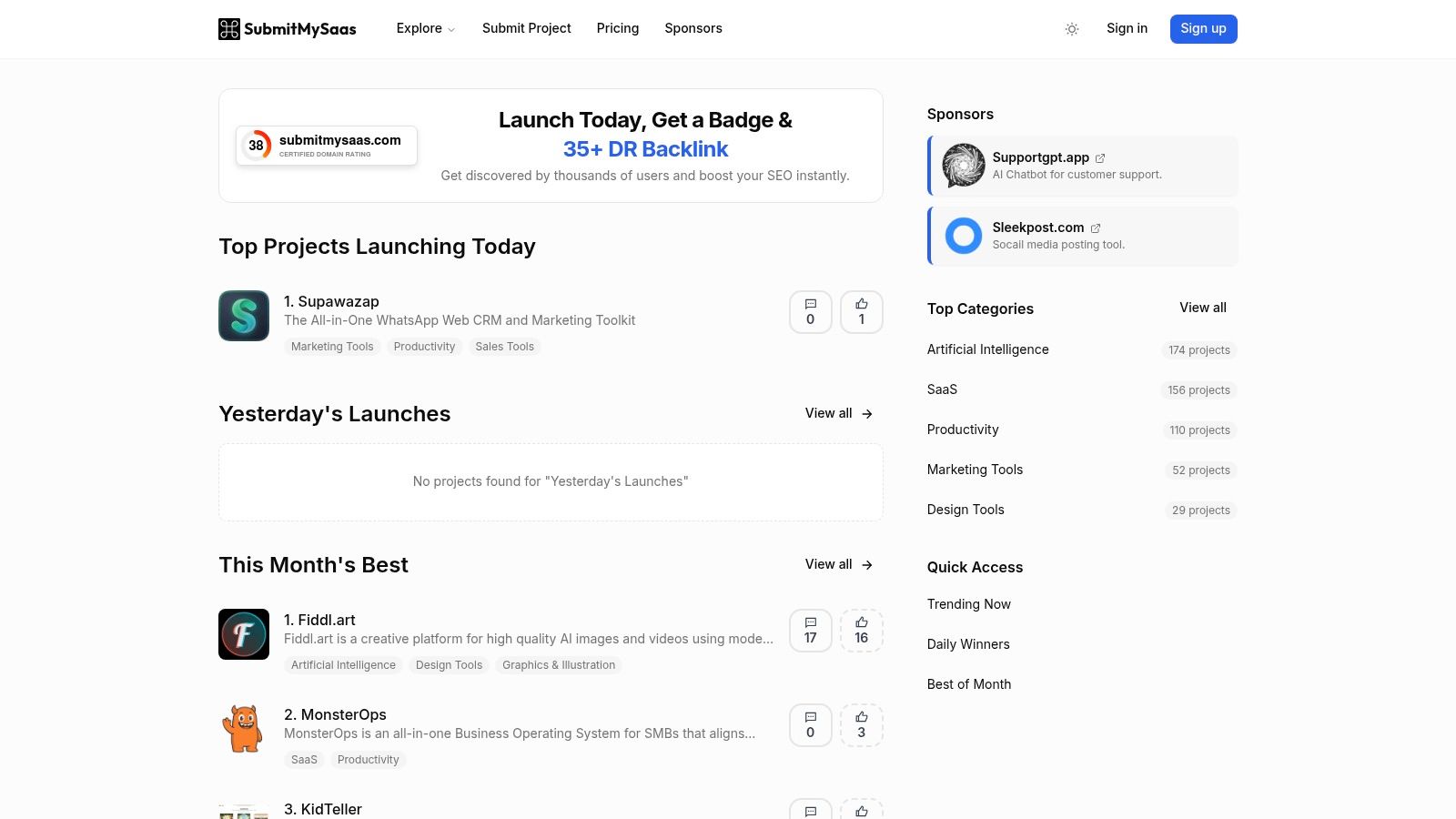Click the Sign up button

[x=1203, y=28]
